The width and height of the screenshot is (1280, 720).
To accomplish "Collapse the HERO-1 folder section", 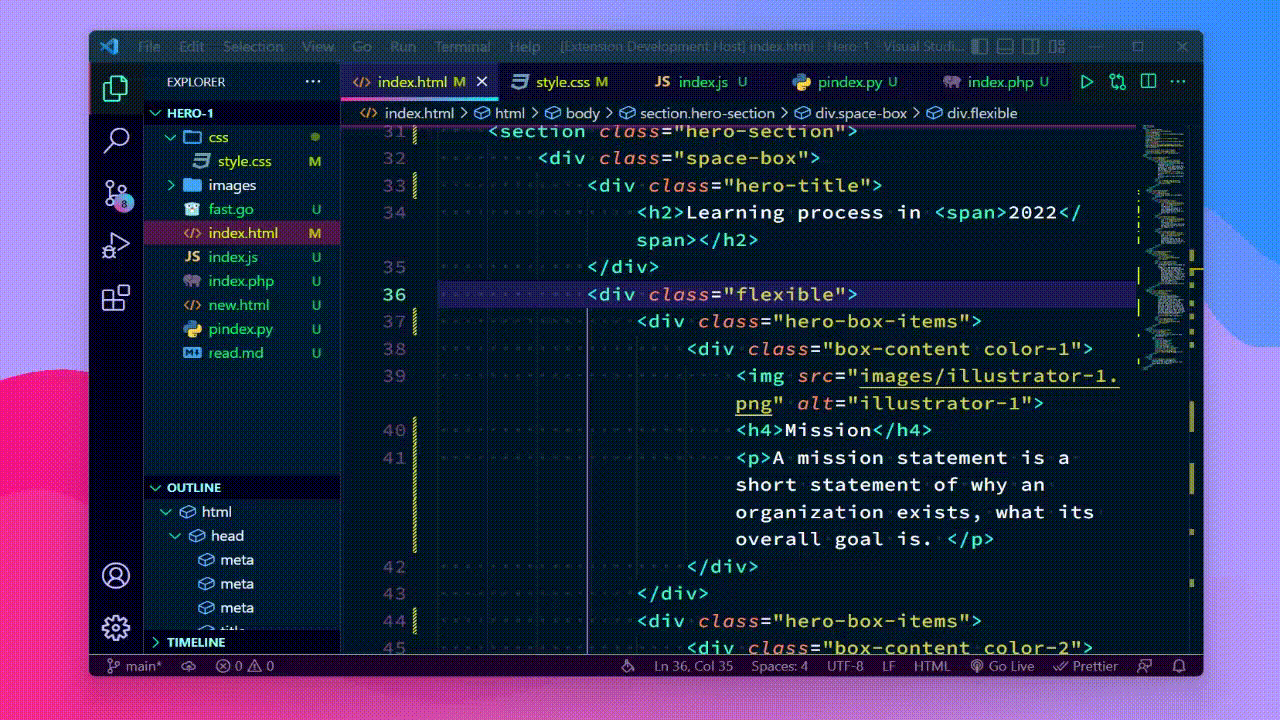I will pos(242,113).
